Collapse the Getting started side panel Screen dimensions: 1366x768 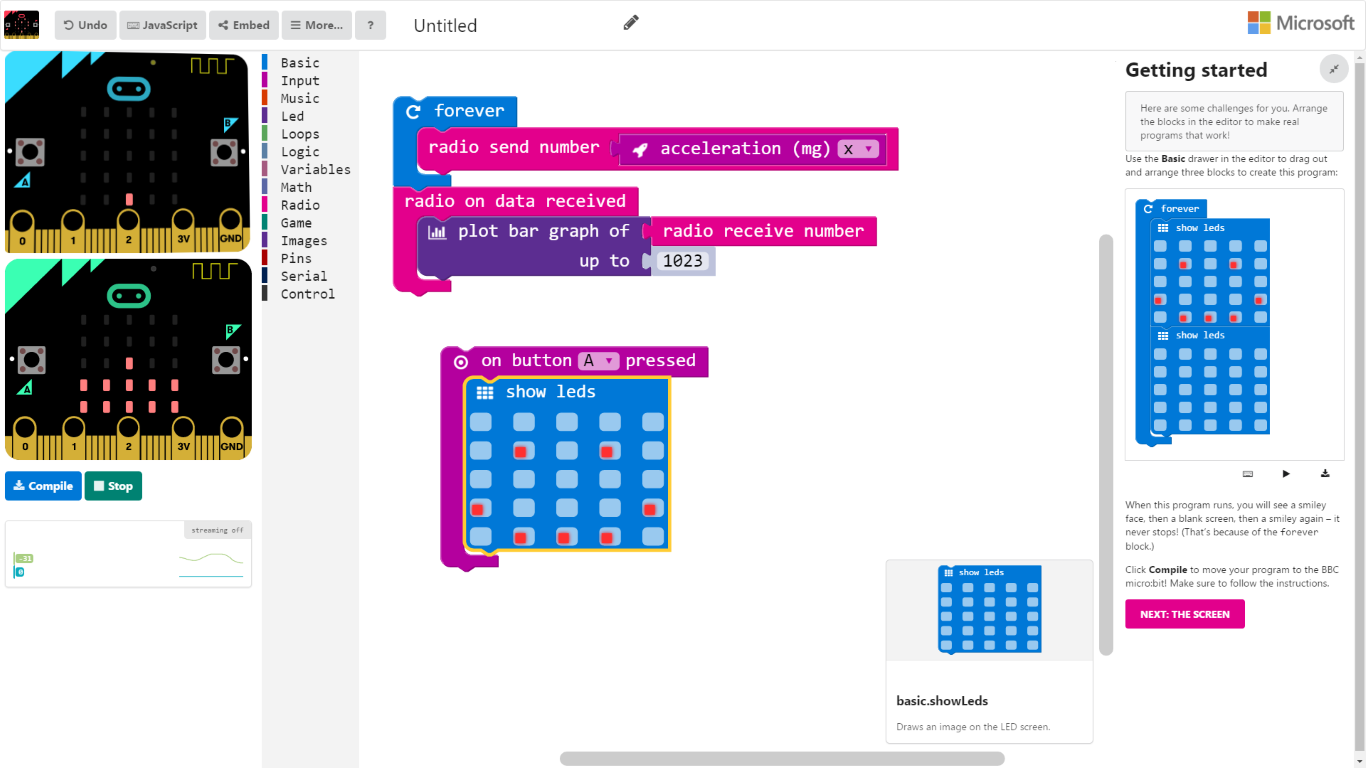(x=1334, y=69)
